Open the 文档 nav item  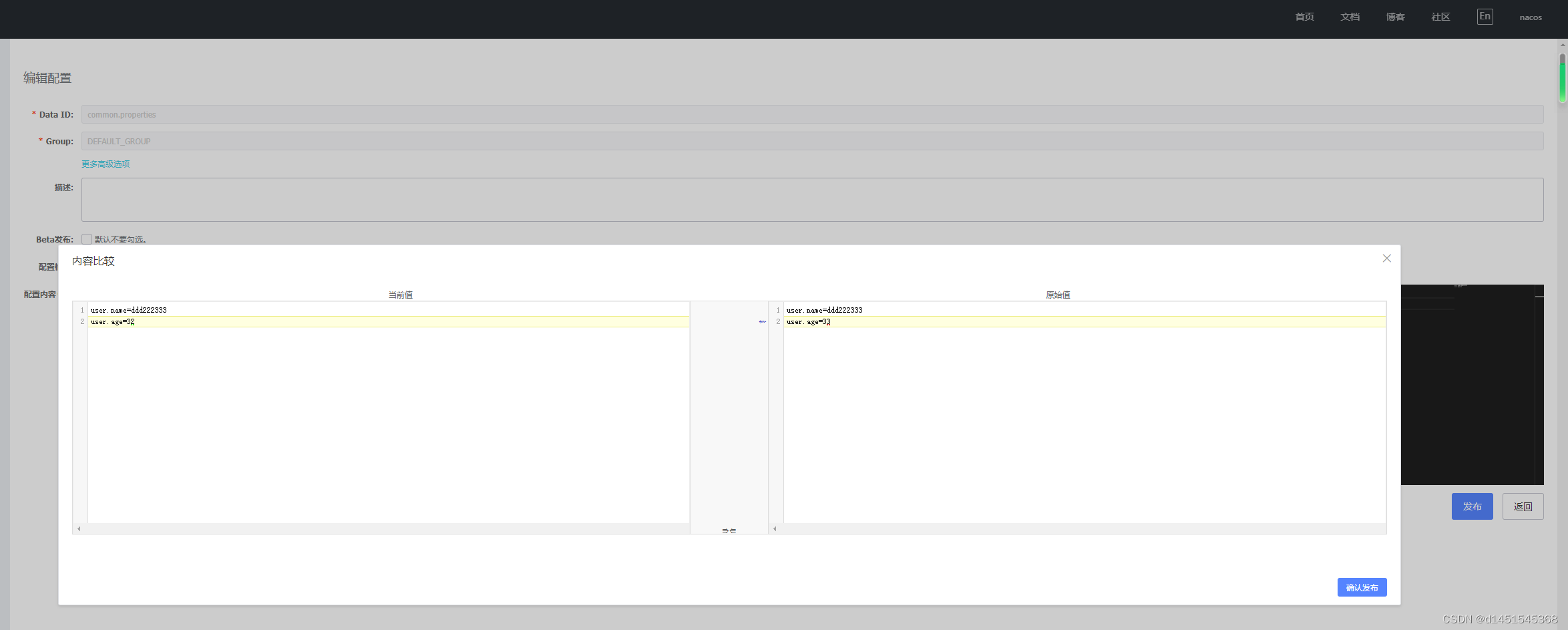[1350, 17]
